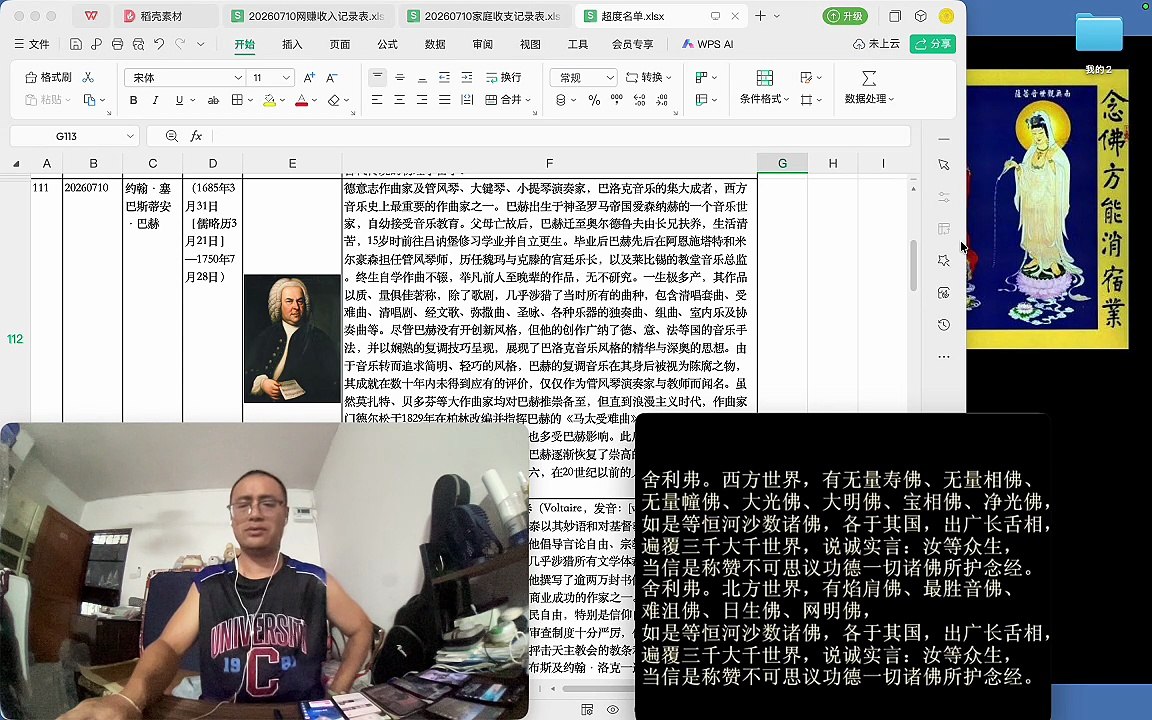1152x720 pixels.
Task: Click the Bach portrait image in column E
Action: (x=292, y=338)
